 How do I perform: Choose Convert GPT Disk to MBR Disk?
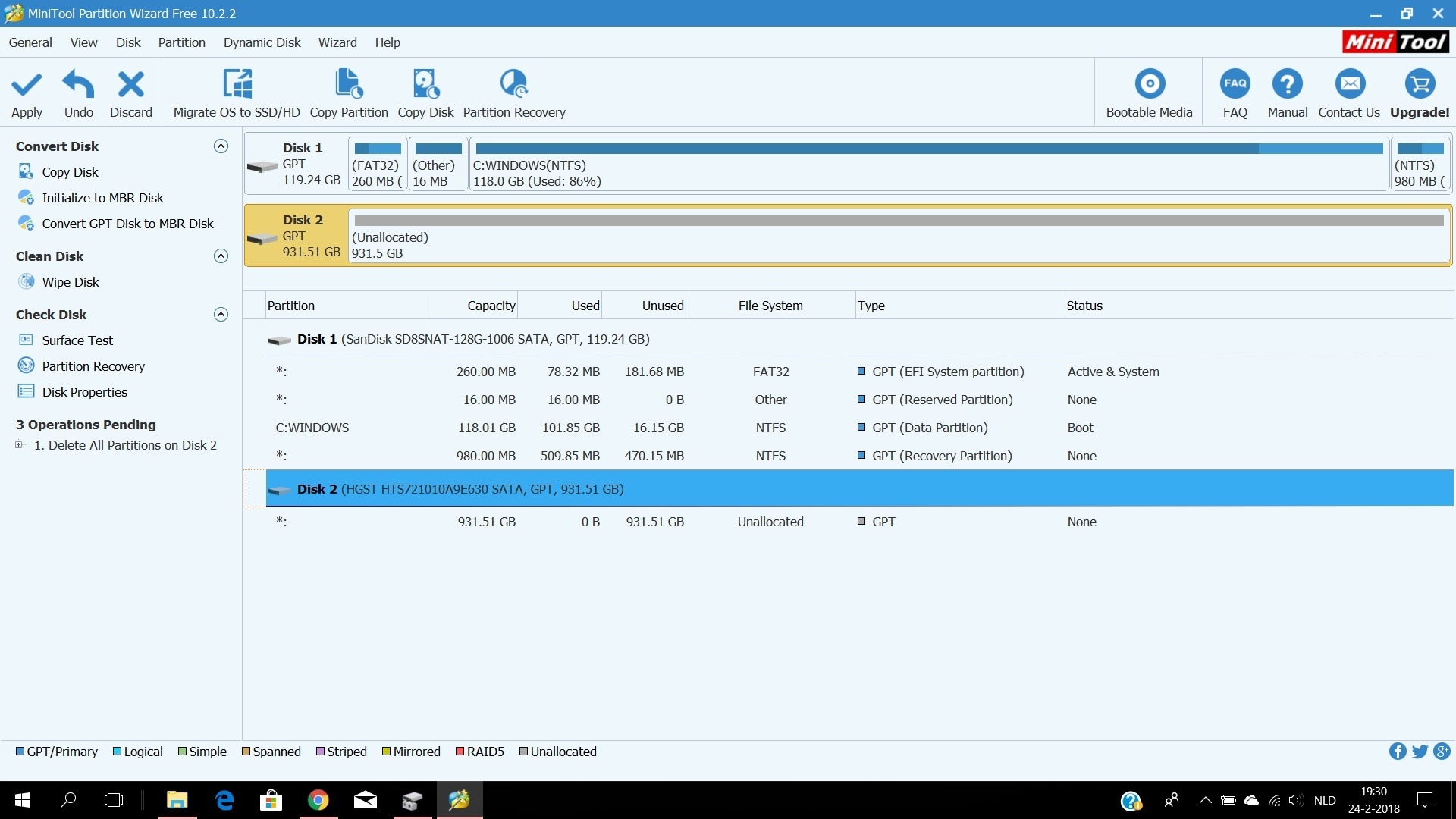click(127, 224)
